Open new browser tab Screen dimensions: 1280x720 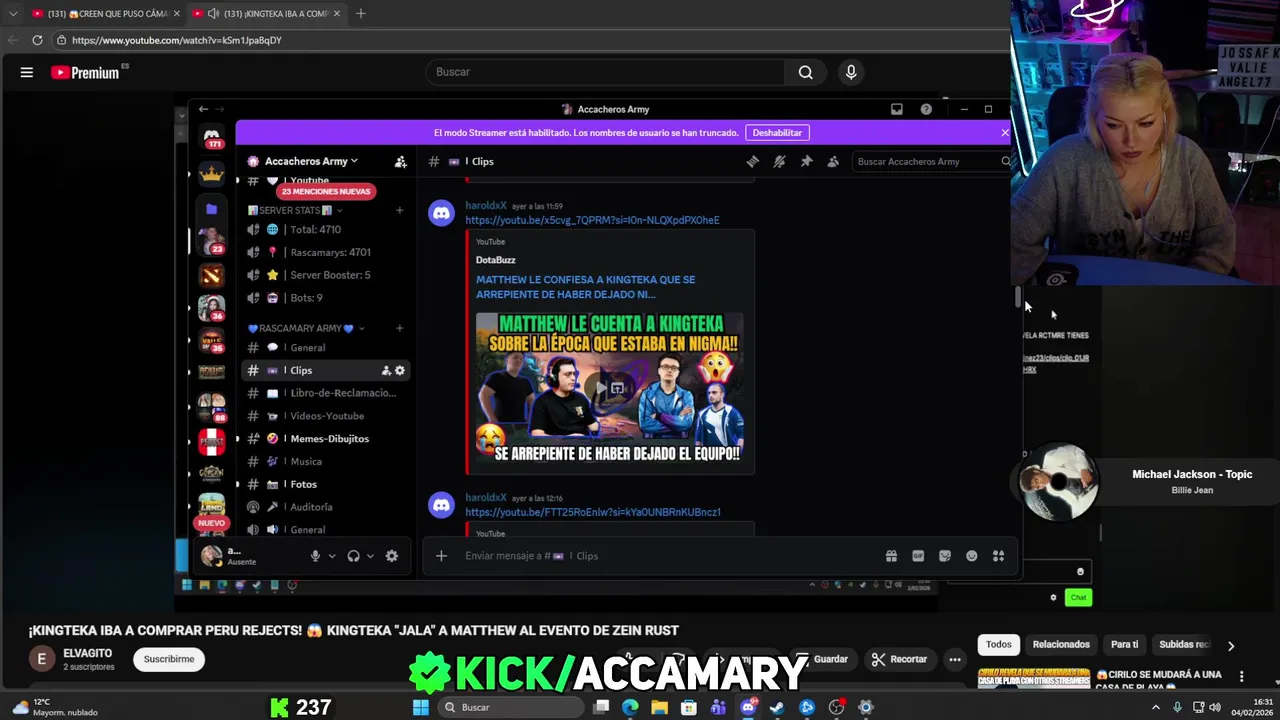(x=361, y=13)
